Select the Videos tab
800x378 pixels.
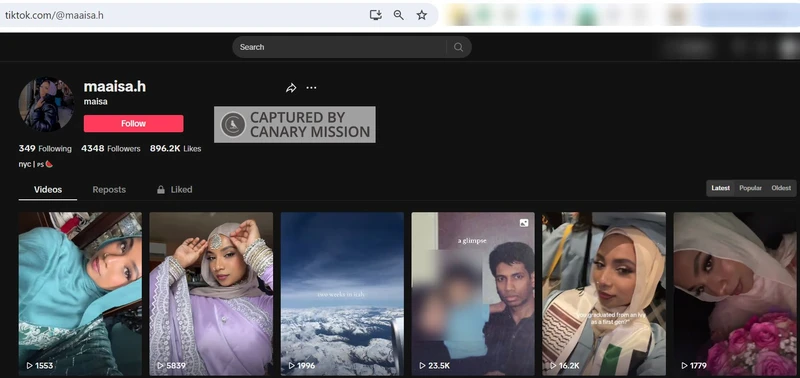tap(48, 190)
